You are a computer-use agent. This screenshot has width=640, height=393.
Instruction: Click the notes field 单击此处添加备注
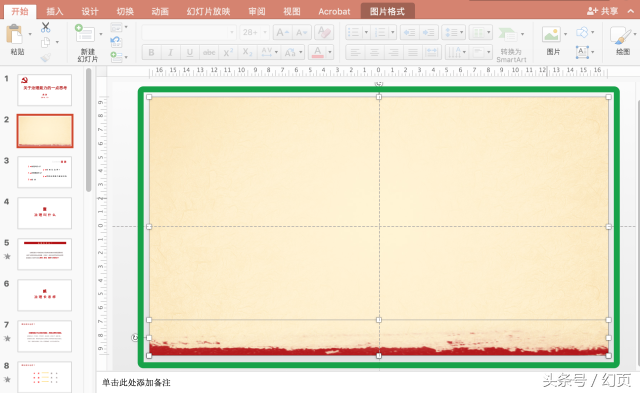coord(136,382)
